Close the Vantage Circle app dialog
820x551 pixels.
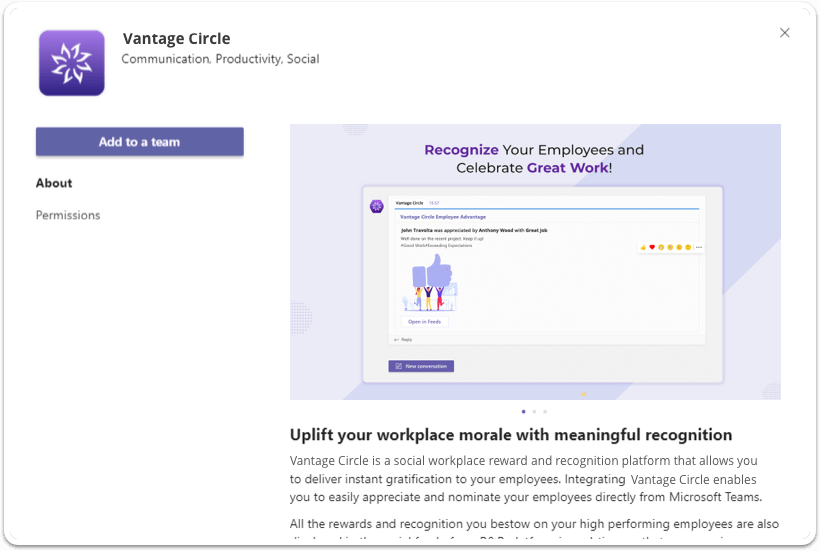(784, 33)
